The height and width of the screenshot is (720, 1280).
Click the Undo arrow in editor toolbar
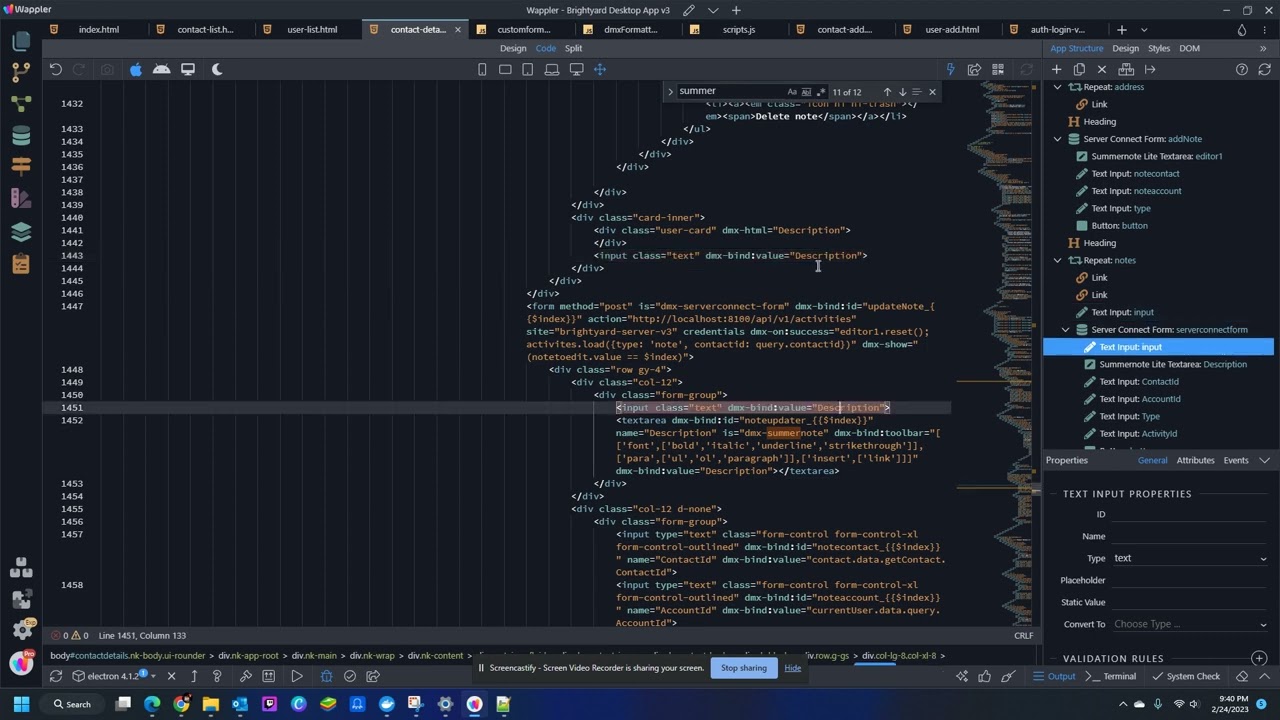[56, 69]
